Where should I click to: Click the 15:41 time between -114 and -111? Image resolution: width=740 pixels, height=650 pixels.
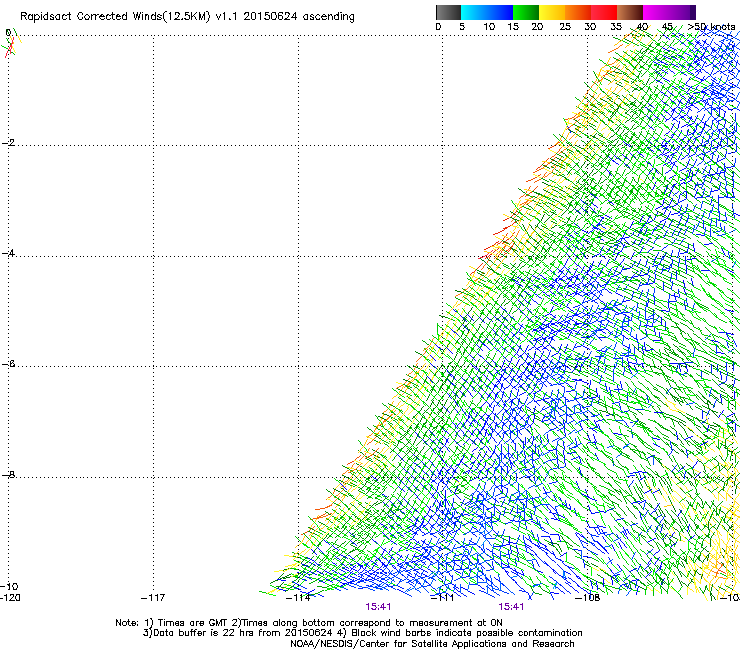click(x=378, y=607)
